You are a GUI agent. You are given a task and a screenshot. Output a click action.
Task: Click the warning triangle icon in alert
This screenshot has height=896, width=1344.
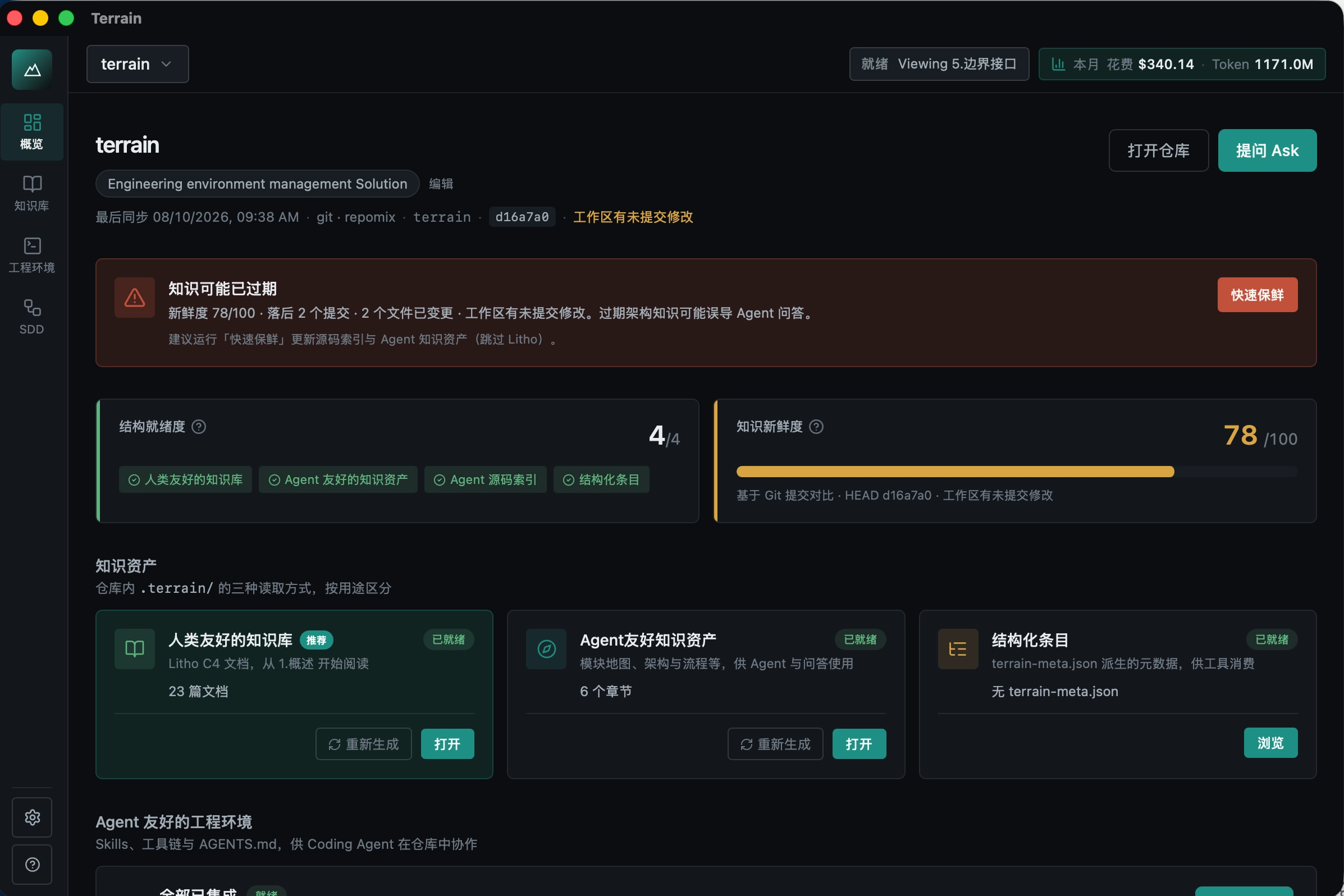[134, 297]
